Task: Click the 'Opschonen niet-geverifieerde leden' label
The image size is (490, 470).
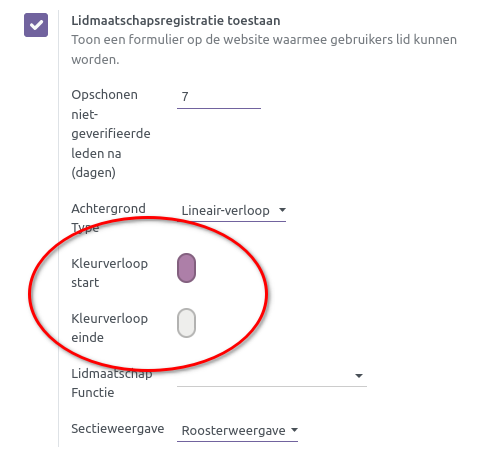Action: pos(111,134)
